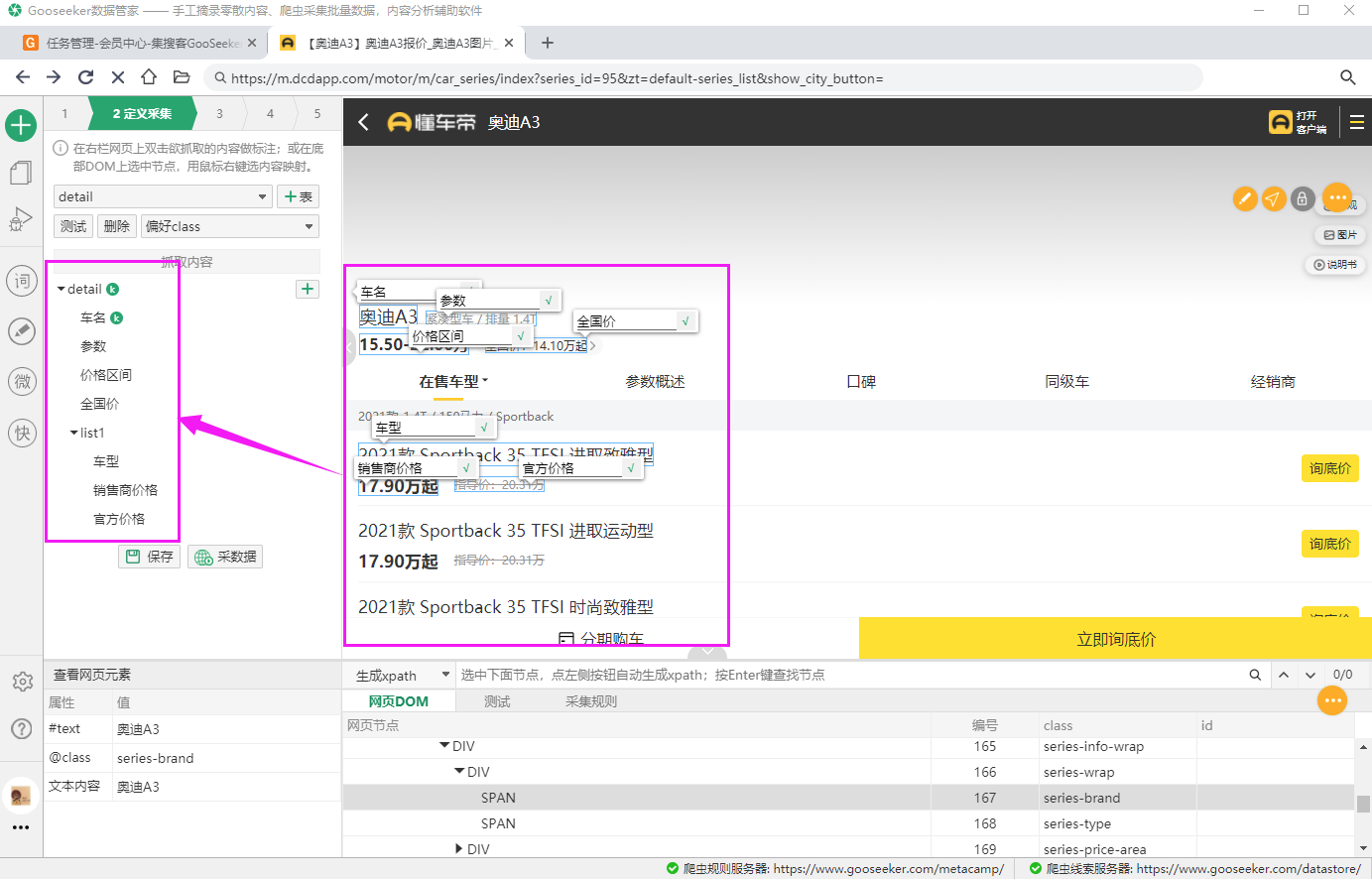The width and height of the screenshot is (1372, 879).
Task: Open the folder icon in navigation bar
Action: click(x=181, y=77)
